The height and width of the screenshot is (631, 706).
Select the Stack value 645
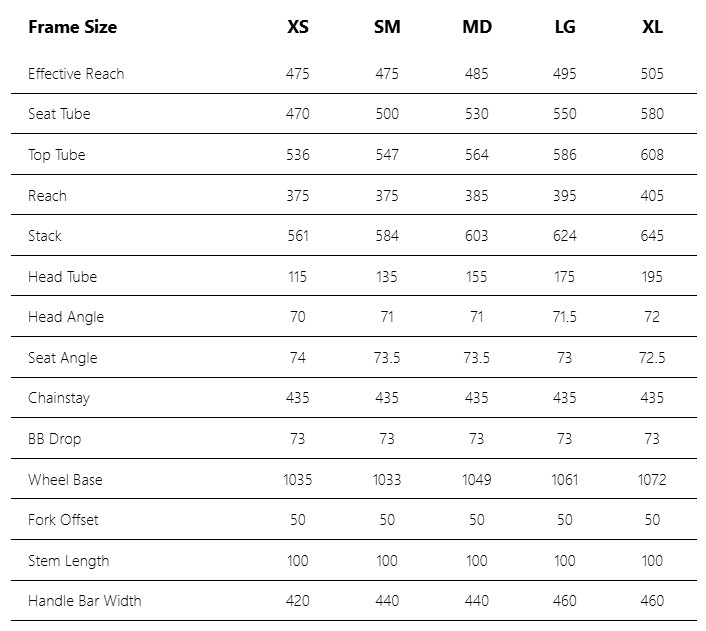[x=652, y=236]
